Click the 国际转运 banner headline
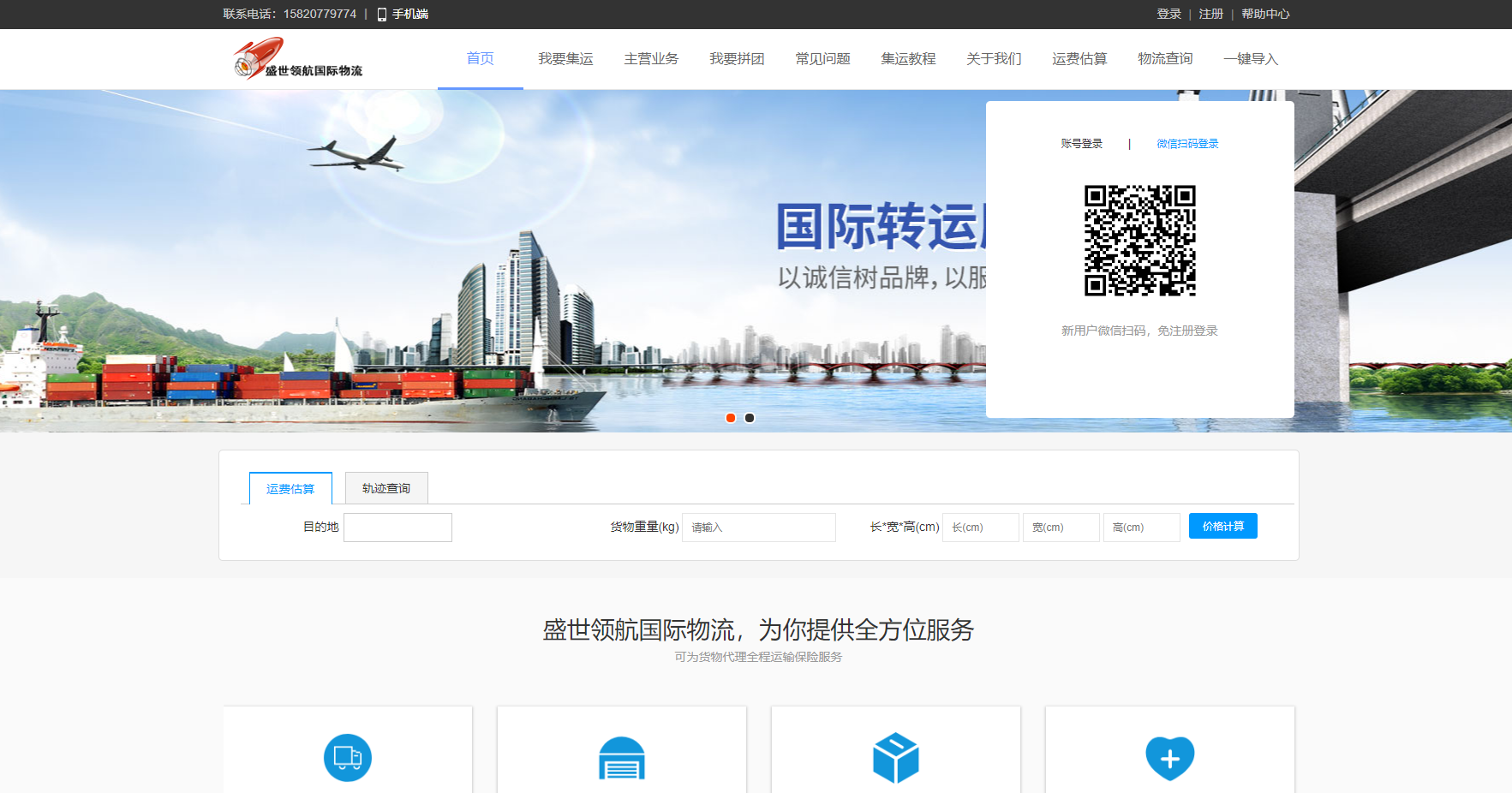 point(881,227)
